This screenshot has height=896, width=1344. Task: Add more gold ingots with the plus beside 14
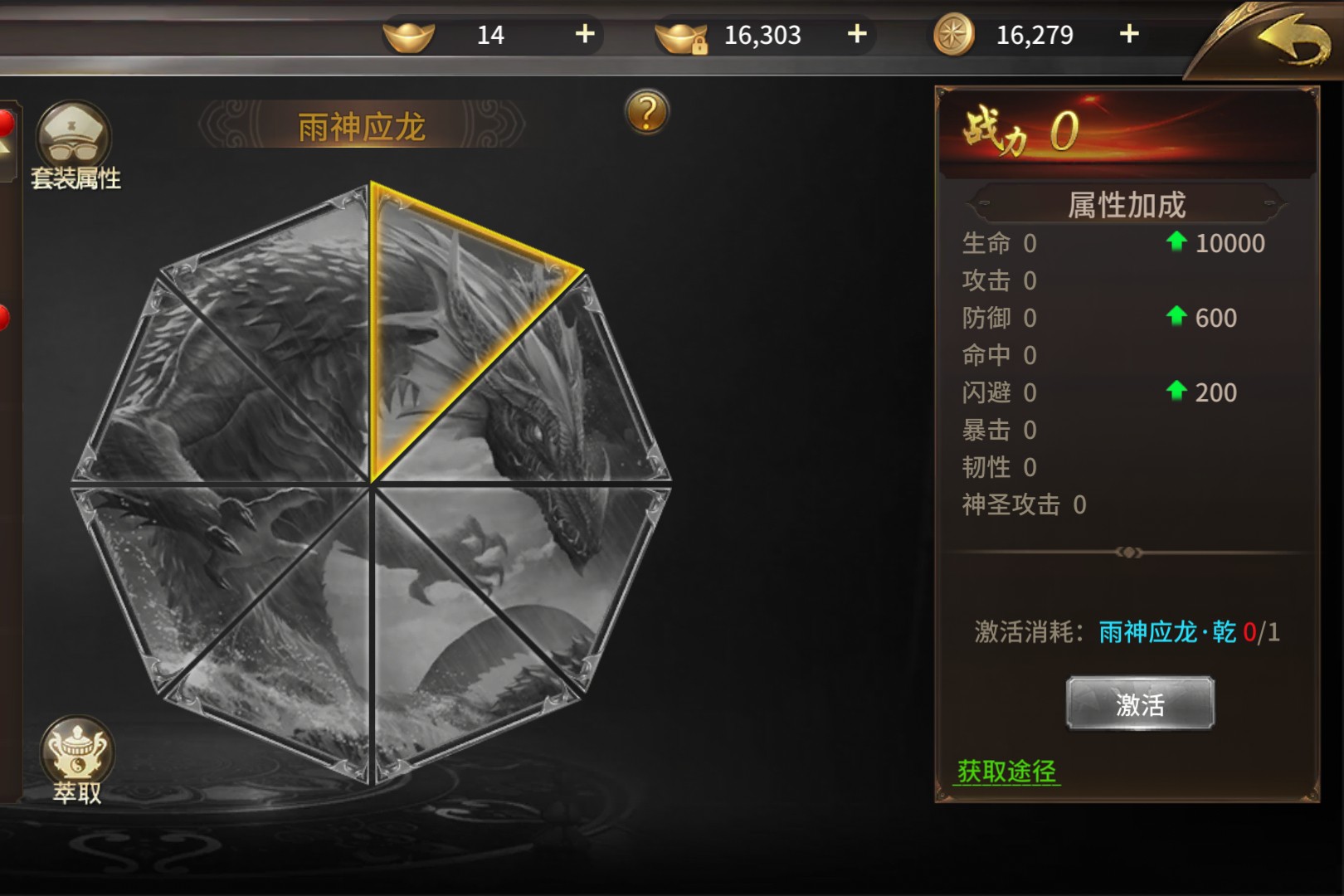[585, 34]
